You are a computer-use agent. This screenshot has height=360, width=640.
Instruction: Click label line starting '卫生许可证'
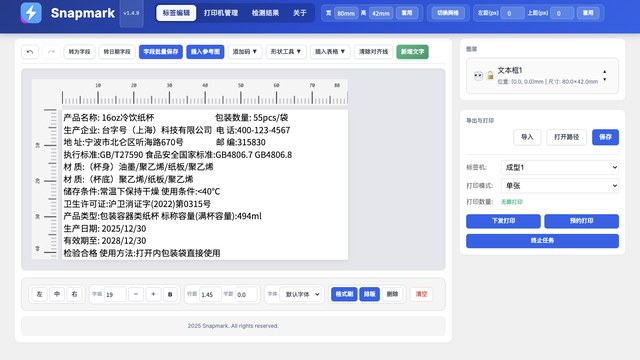(x=137, y=204)
